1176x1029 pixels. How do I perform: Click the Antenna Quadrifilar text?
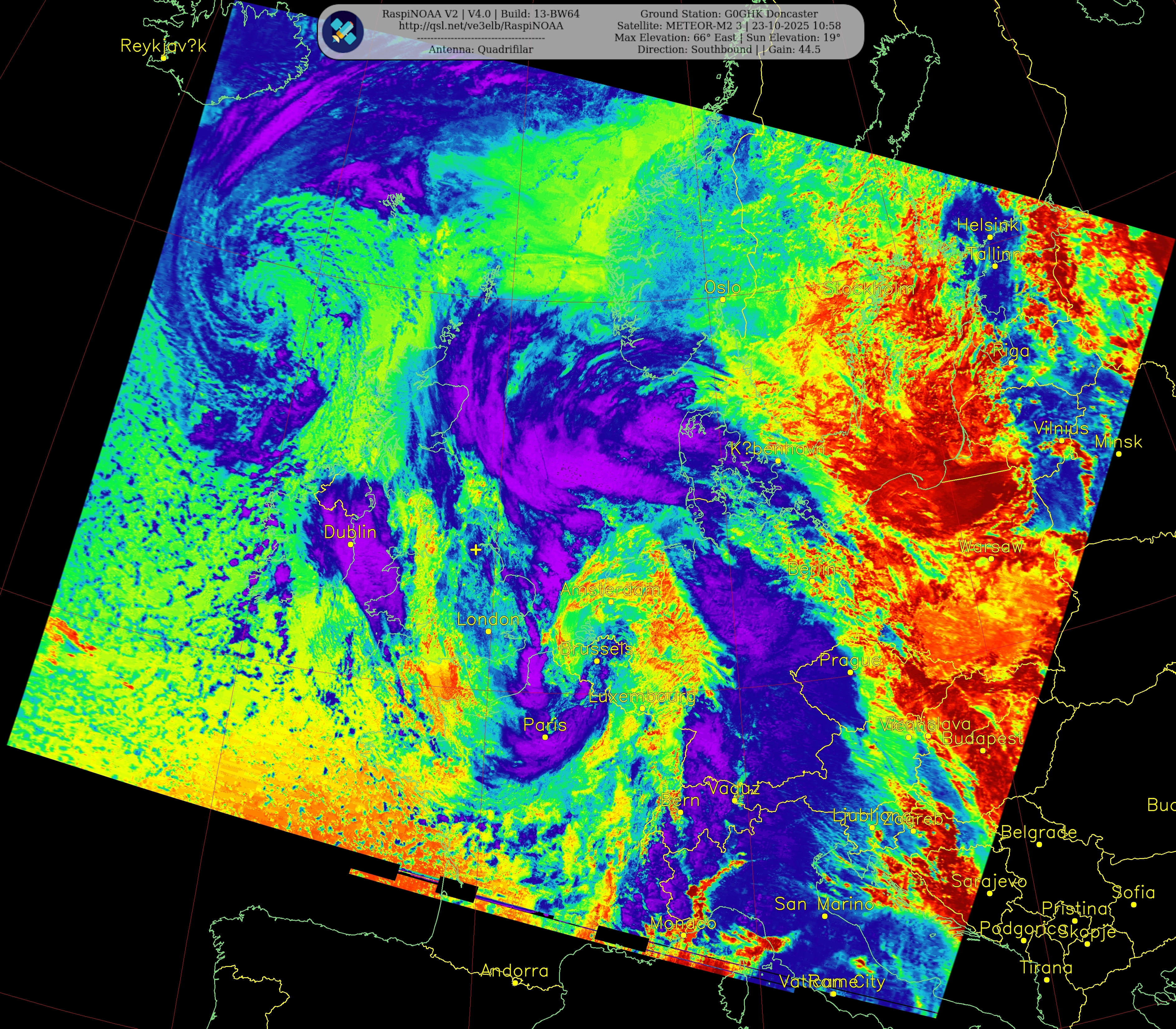click(x=480, y=49)
